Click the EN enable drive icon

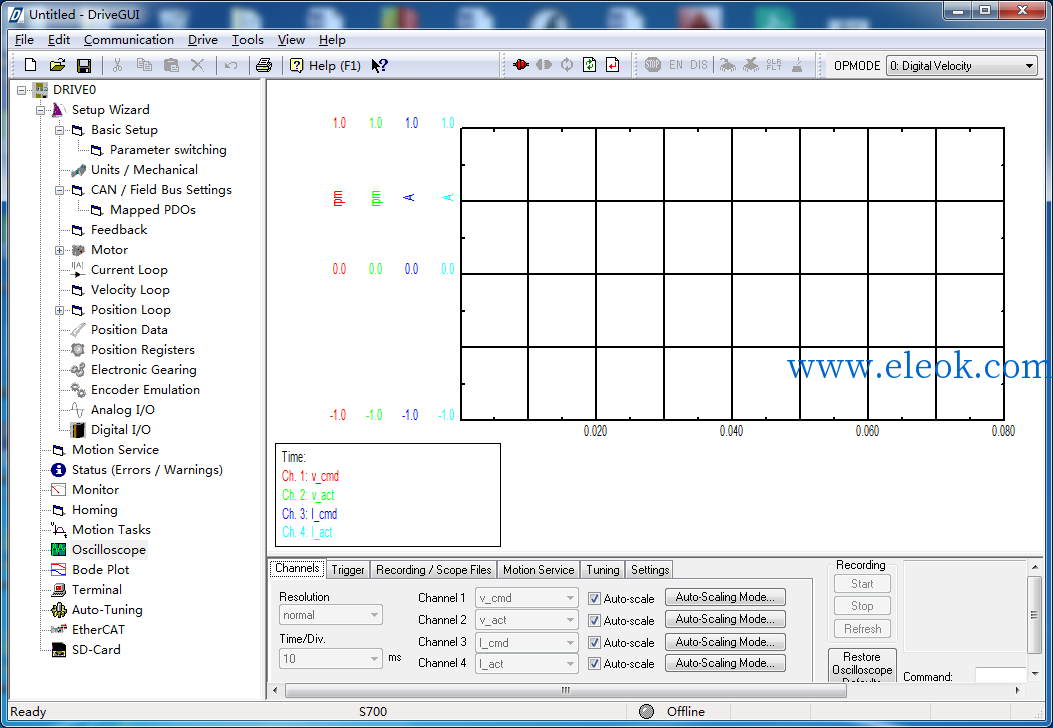(x=676, y=65)
